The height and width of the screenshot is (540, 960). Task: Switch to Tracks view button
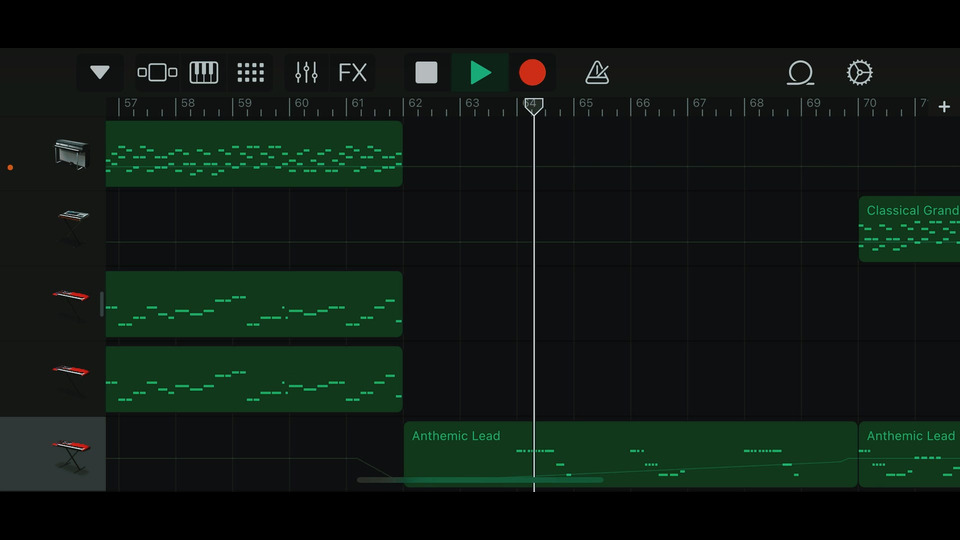coord(157,72)
